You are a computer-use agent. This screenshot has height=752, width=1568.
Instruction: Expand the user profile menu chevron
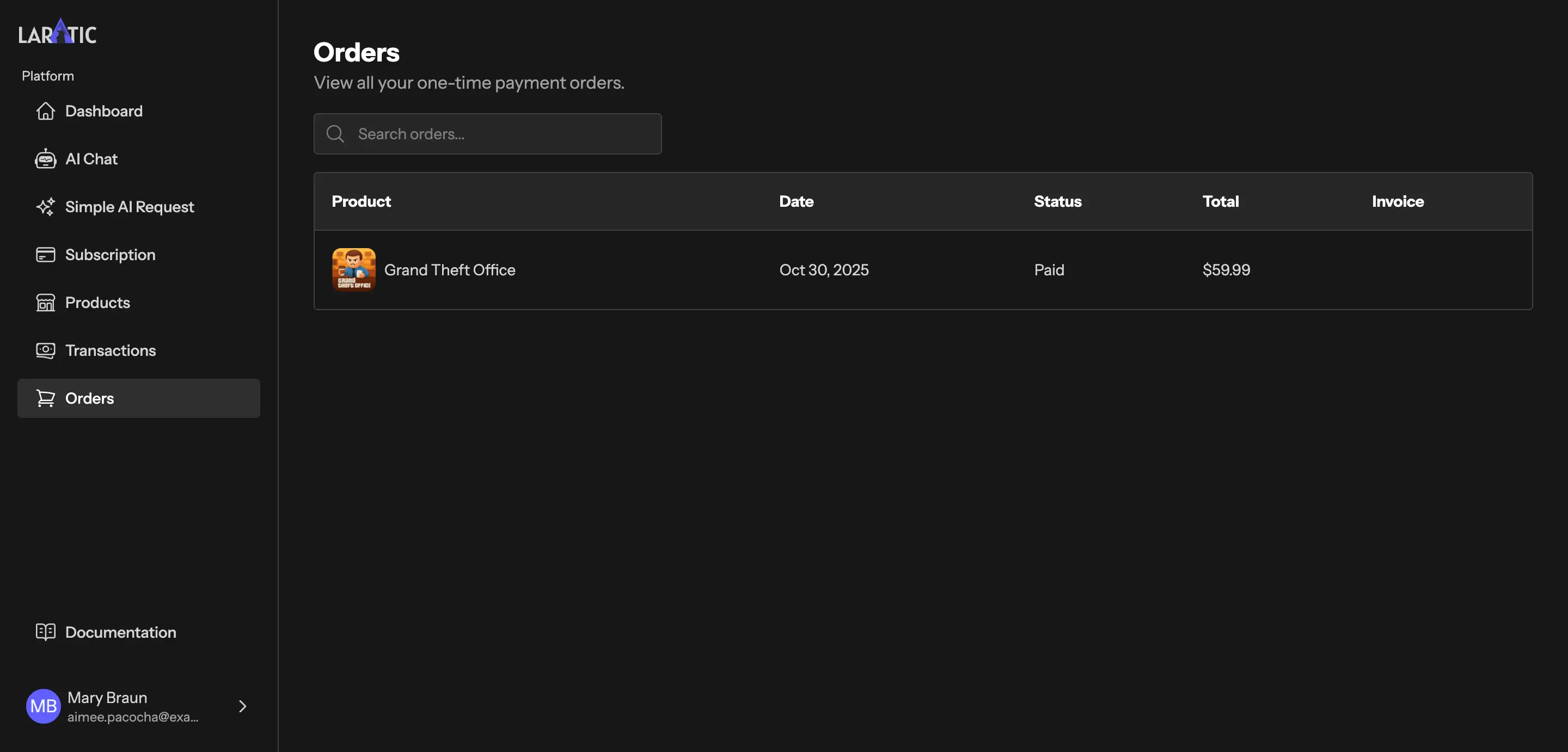(x=242, y=706)
